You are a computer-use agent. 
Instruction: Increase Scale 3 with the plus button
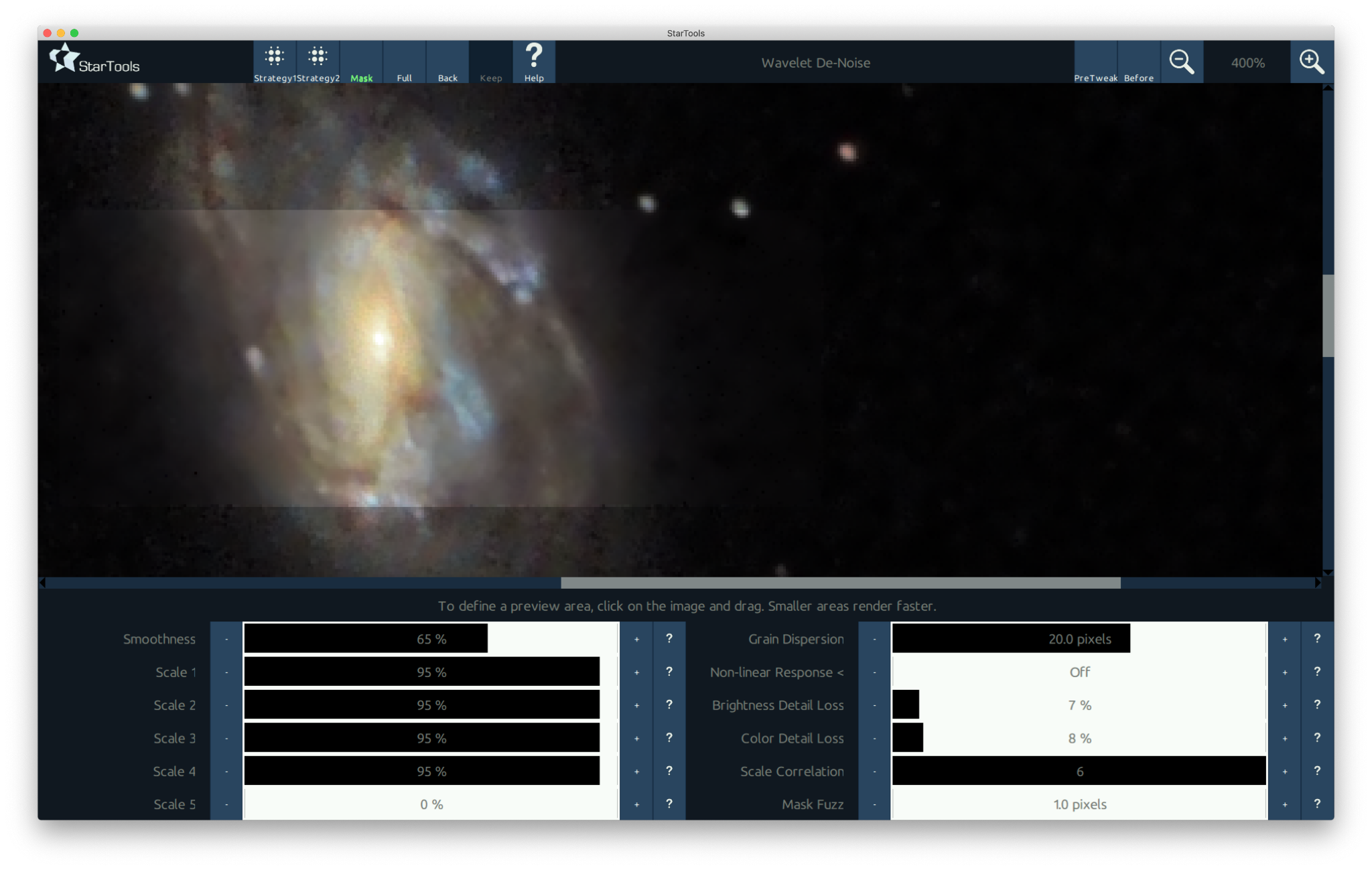pyautogui.click(x=636, y=738)
